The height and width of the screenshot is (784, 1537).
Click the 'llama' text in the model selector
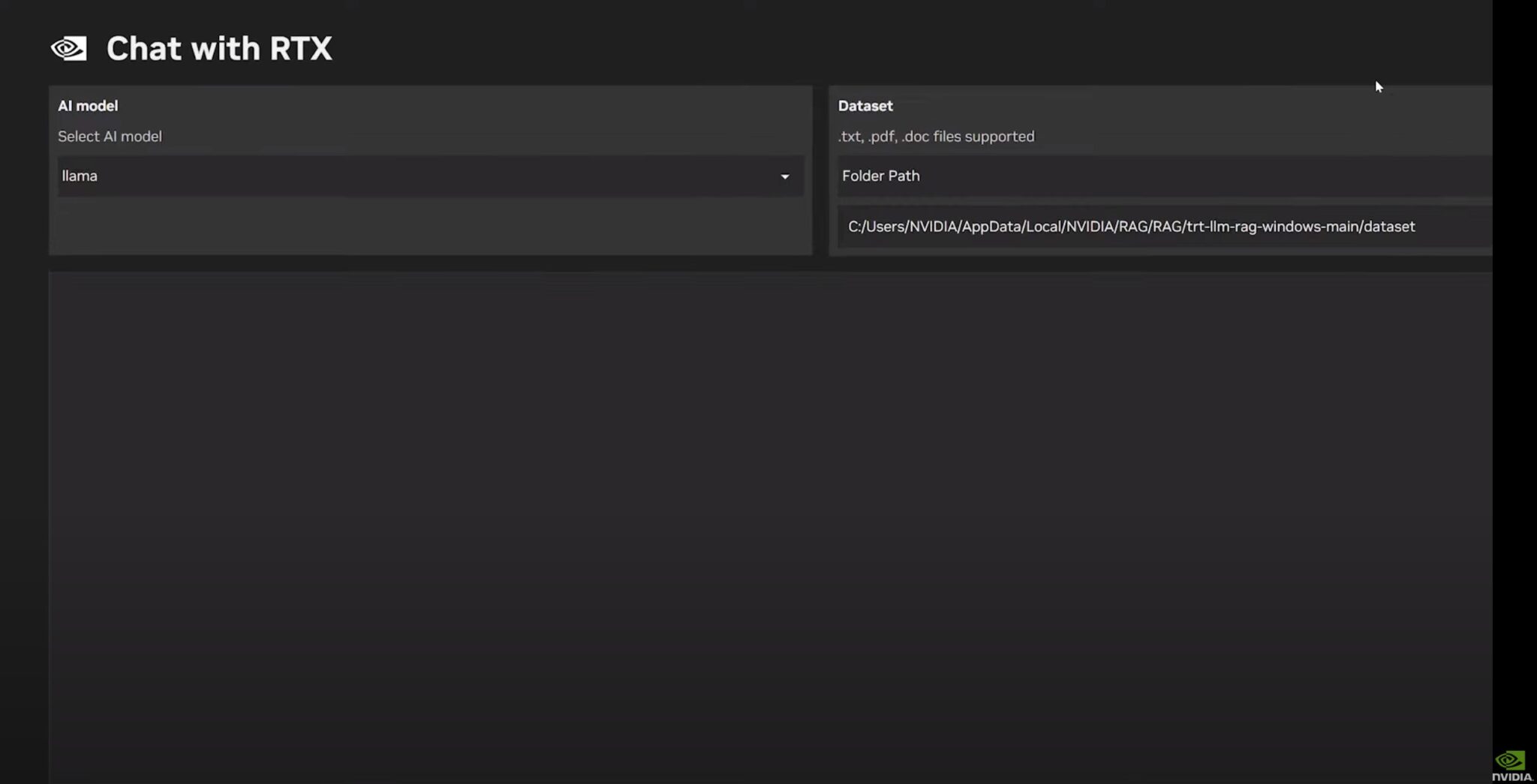[80, 176]
